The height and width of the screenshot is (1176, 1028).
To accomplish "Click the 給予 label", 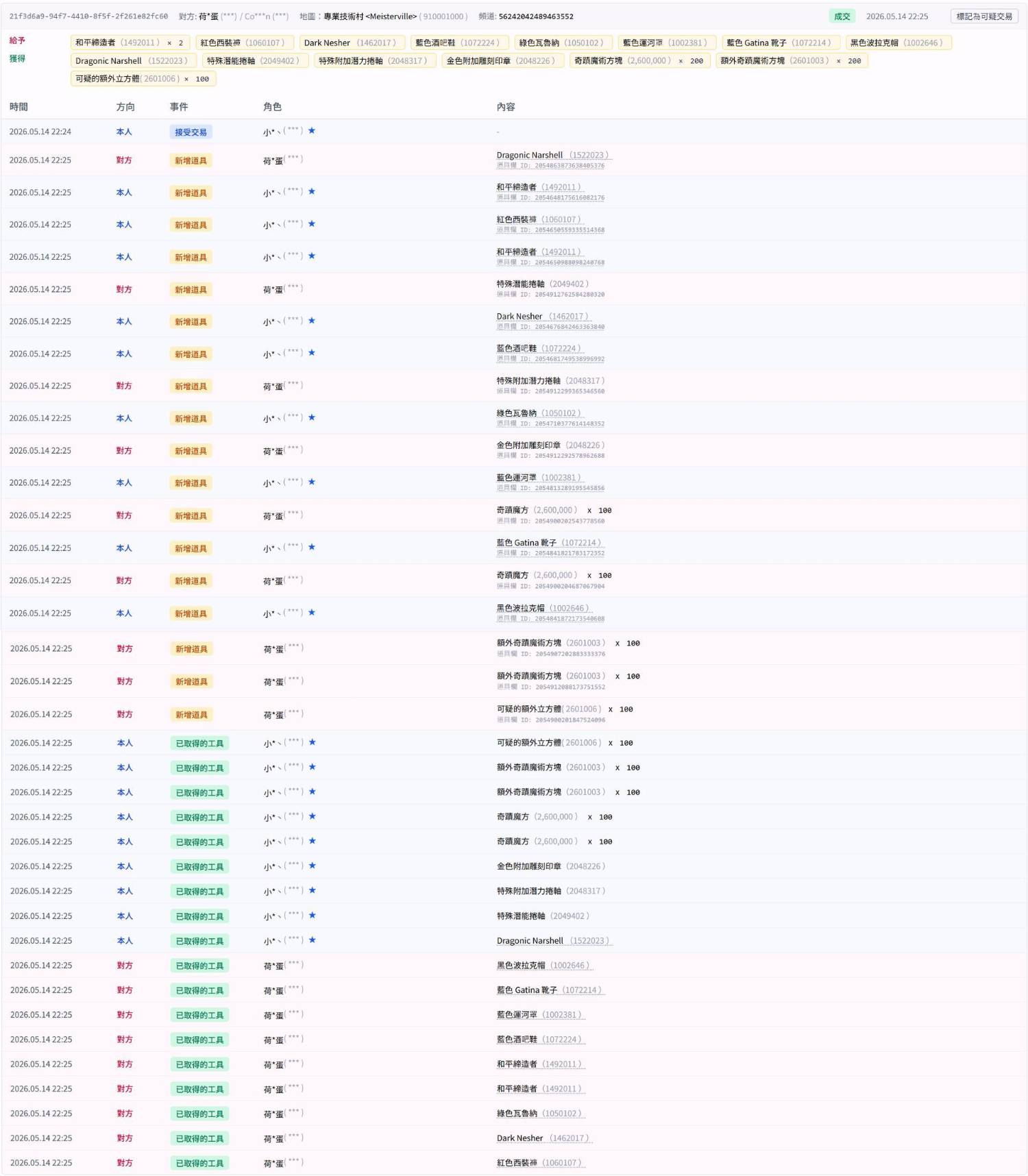I will pos(17,41).
